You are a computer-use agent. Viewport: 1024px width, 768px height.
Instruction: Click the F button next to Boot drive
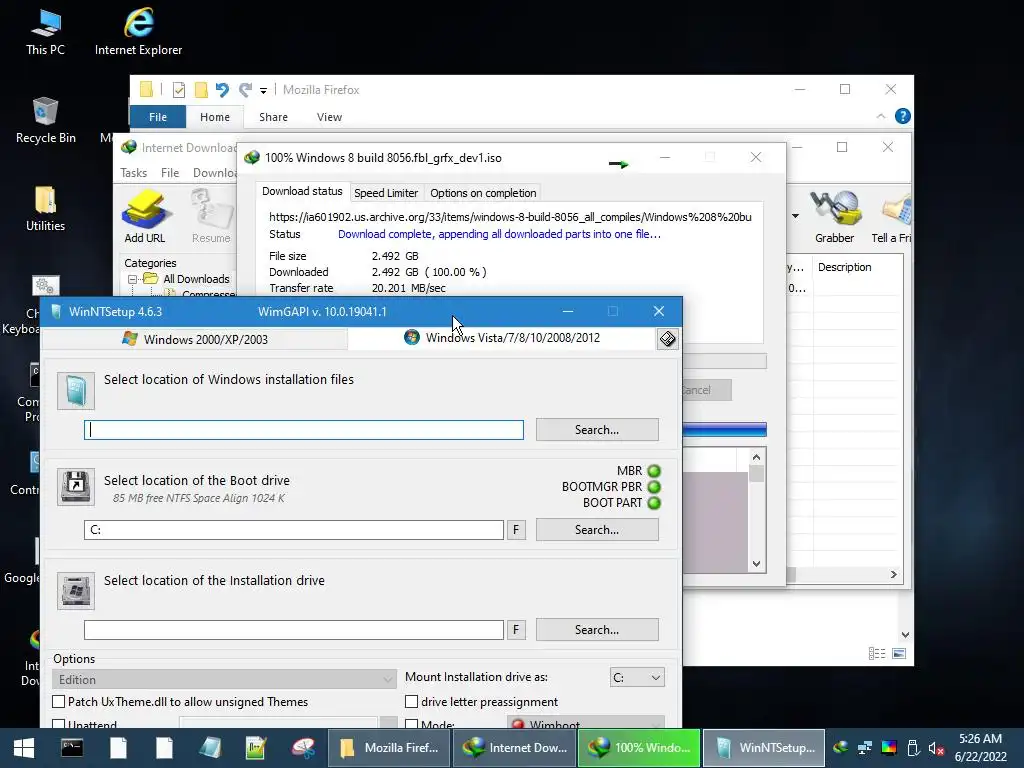pyautogui.click(x=516, y=530)
